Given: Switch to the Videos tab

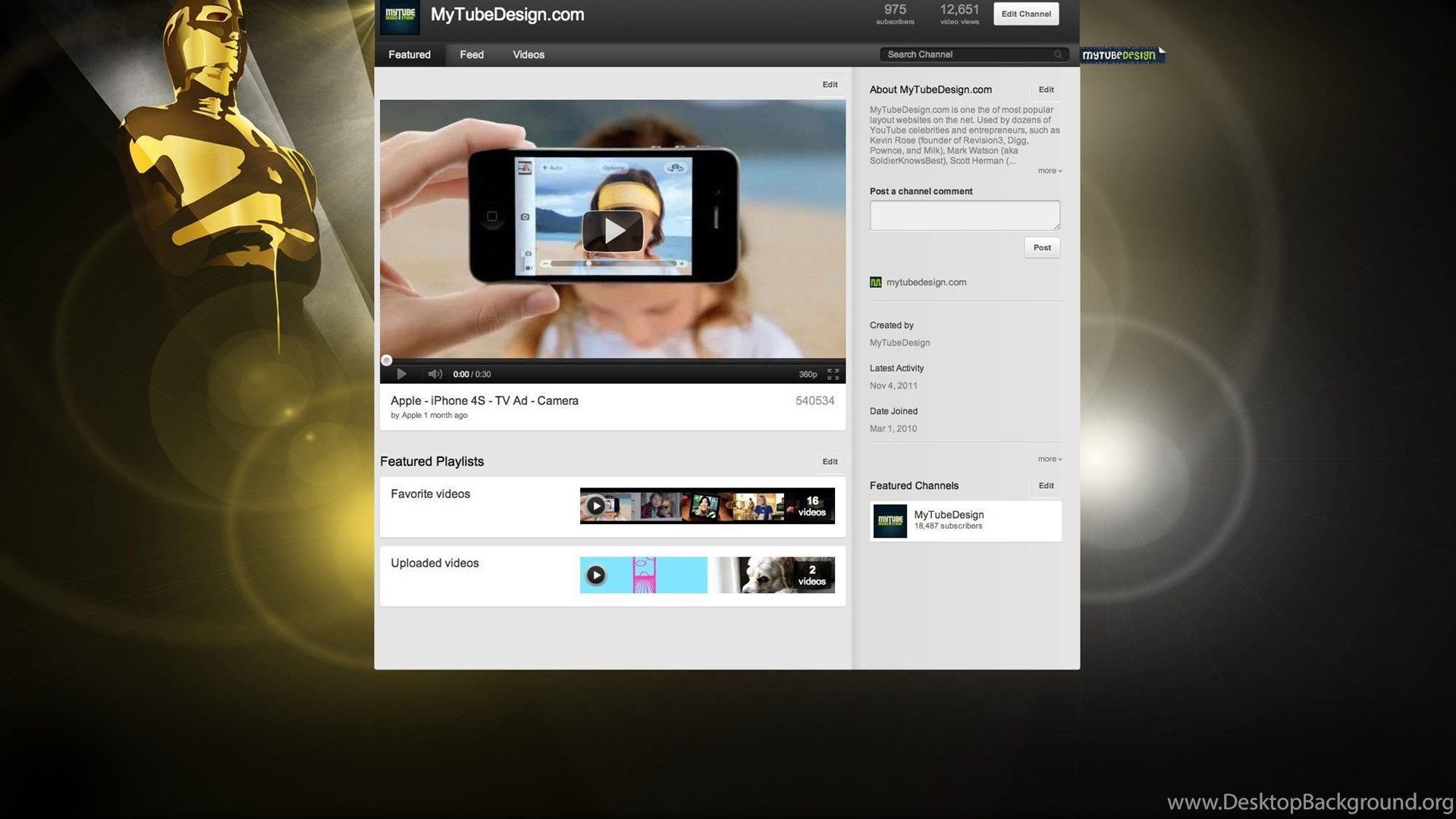Looking at the screenshot, I should pos(529,55).
